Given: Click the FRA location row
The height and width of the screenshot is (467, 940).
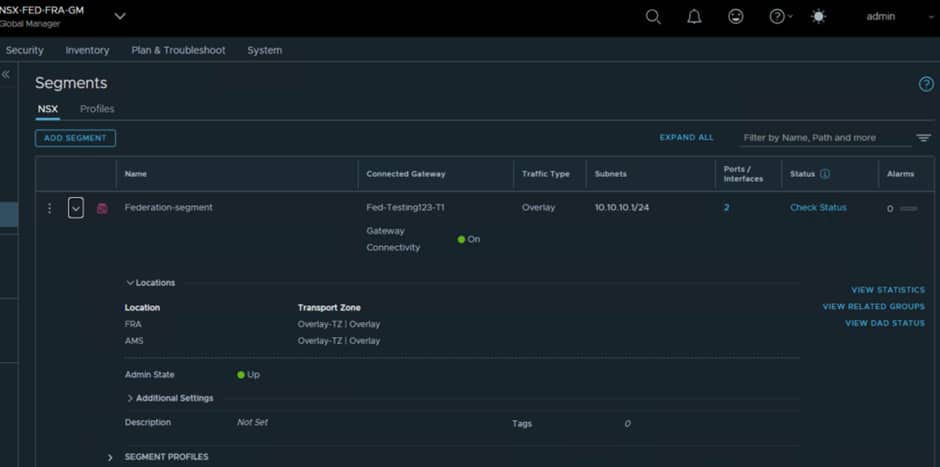Looking at the screenshot, I should pyautogui.click(x=133, y=324).
